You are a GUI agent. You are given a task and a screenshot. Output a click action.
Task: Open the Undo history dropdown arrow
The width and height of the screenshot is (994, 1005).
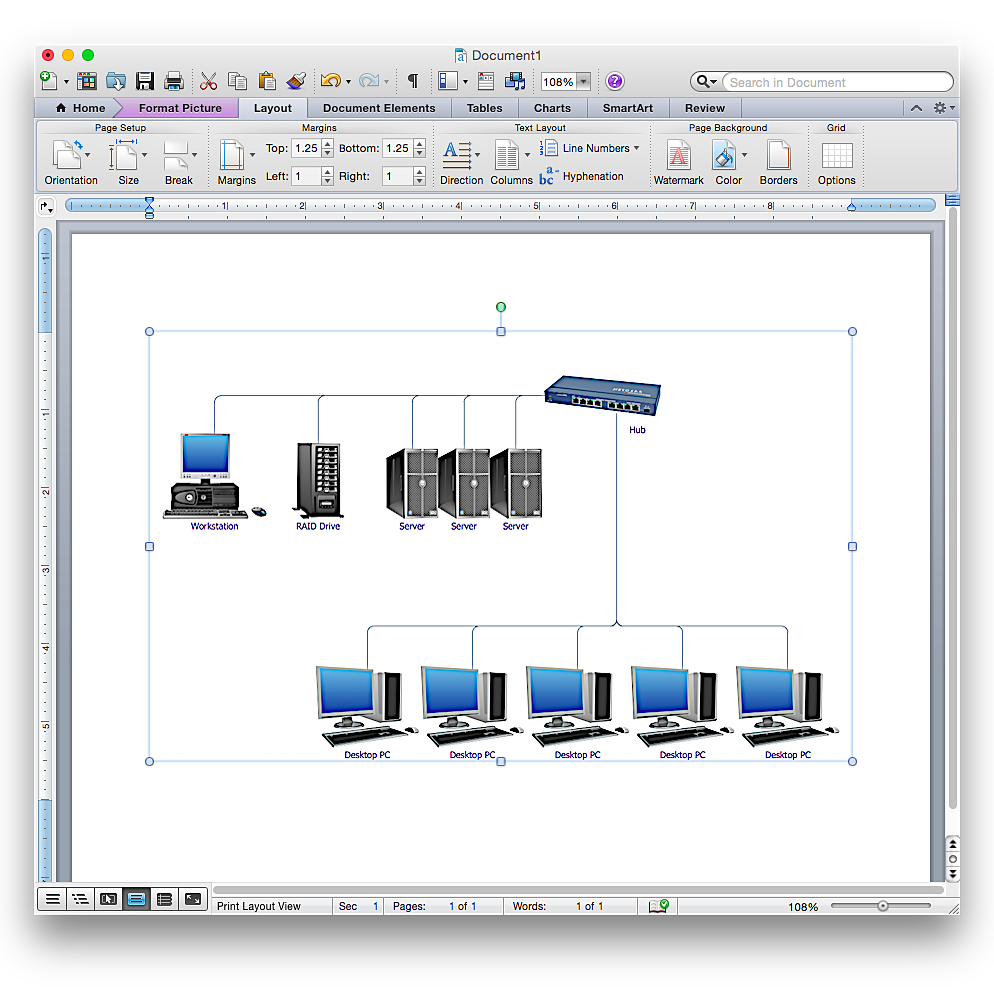pos(349,82)
